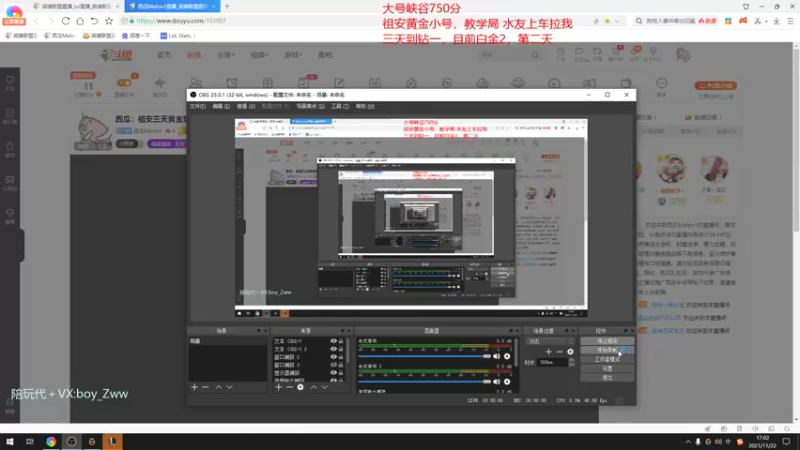Lock the 窗口捕获 2 source

click(341, 357)
